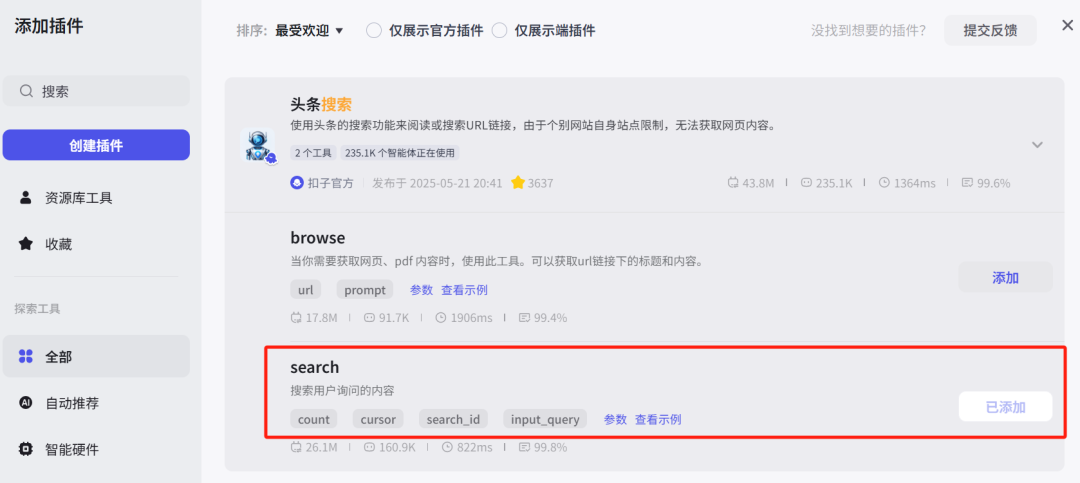Click the 智能硬件 chip icon

25,449
